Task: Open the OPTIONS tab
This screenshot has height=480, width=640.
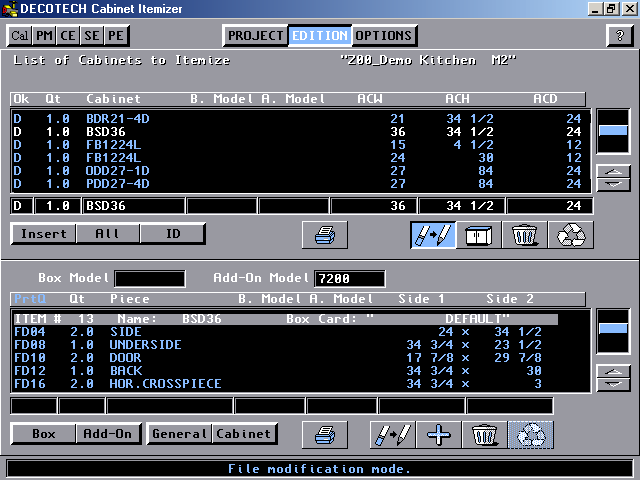Action: tap(384, 36)
